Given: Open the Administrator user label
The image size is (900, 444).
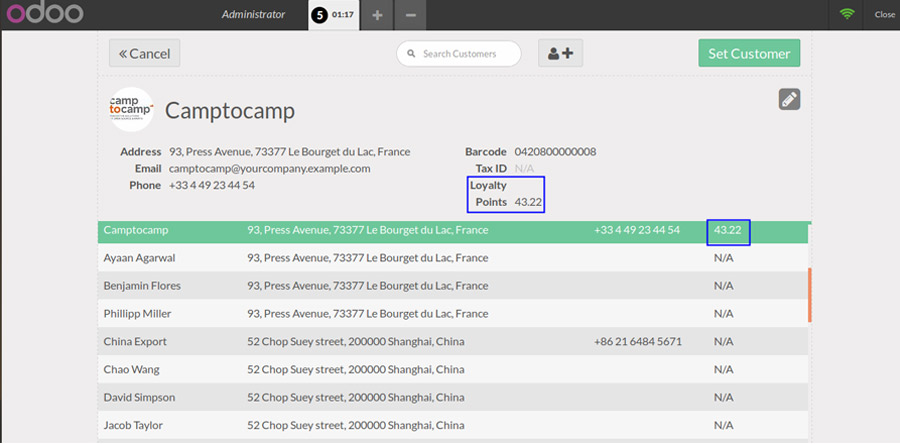Looking at the screenshot, I should point(253,15).
